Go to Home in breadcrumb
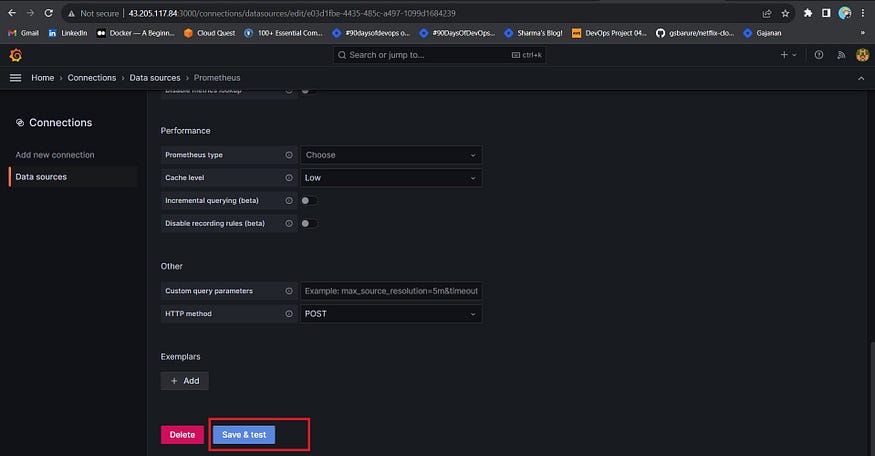875x456 pixels. 42,78
